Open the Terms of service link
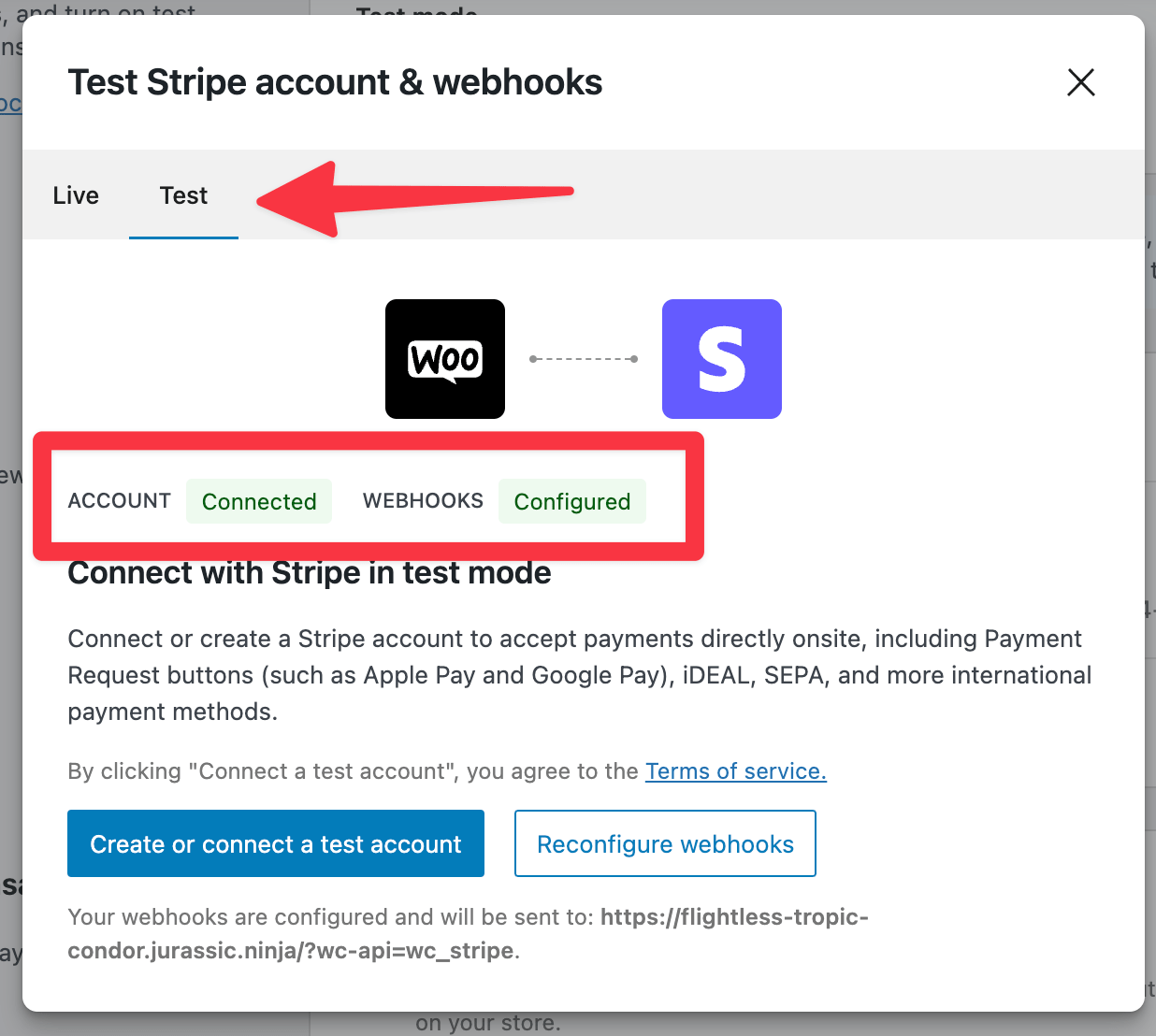The height and width of the screenshot is (1036, 1156). point(735,771)
